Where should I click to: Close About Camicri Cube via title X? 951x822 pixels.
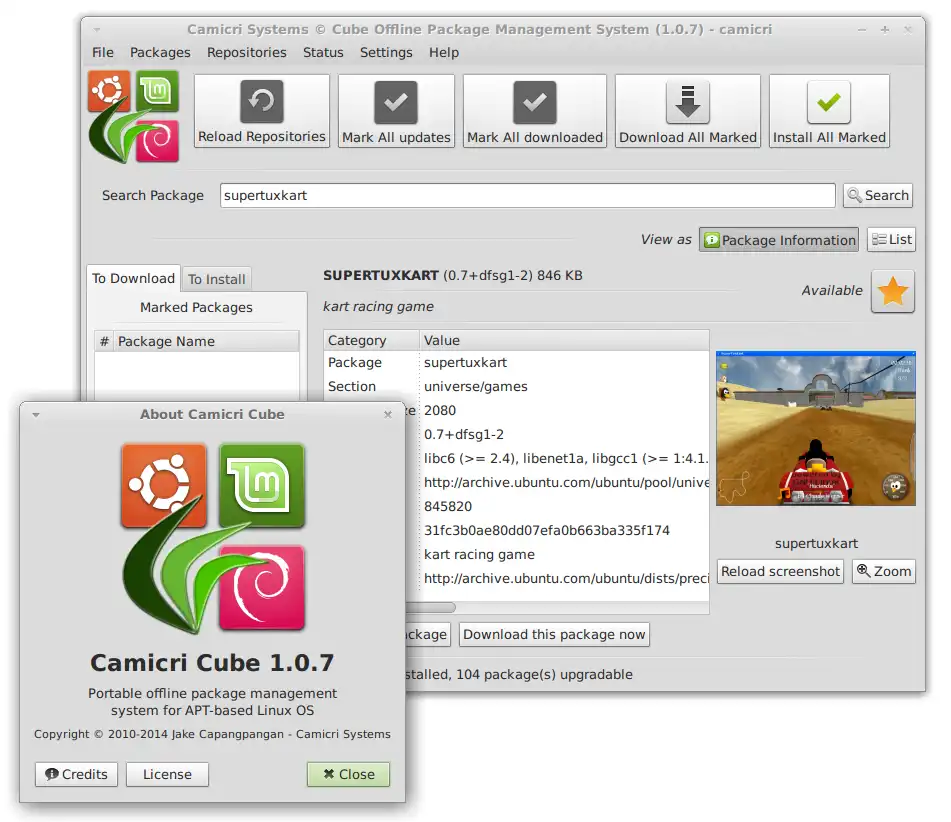point(388,414)
